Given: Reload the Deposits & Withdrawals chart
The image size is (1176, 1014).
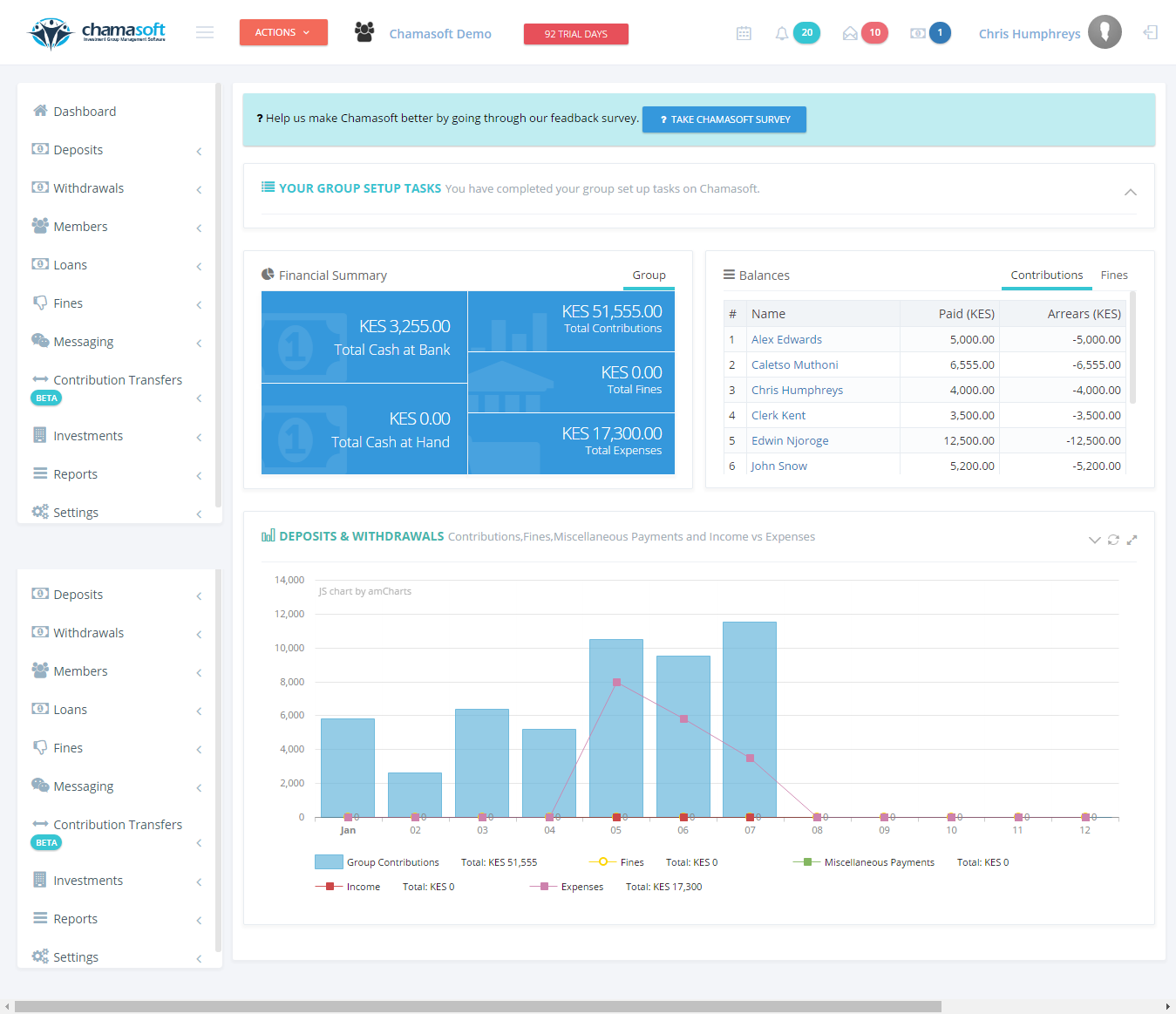Looking at the screenshot, I should click(x=1113, y=540).
